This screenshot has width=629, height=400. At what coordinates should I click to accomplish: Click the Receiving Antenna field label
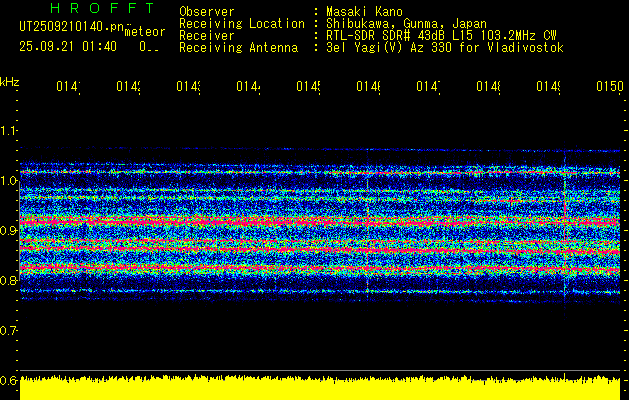point(238,47)
